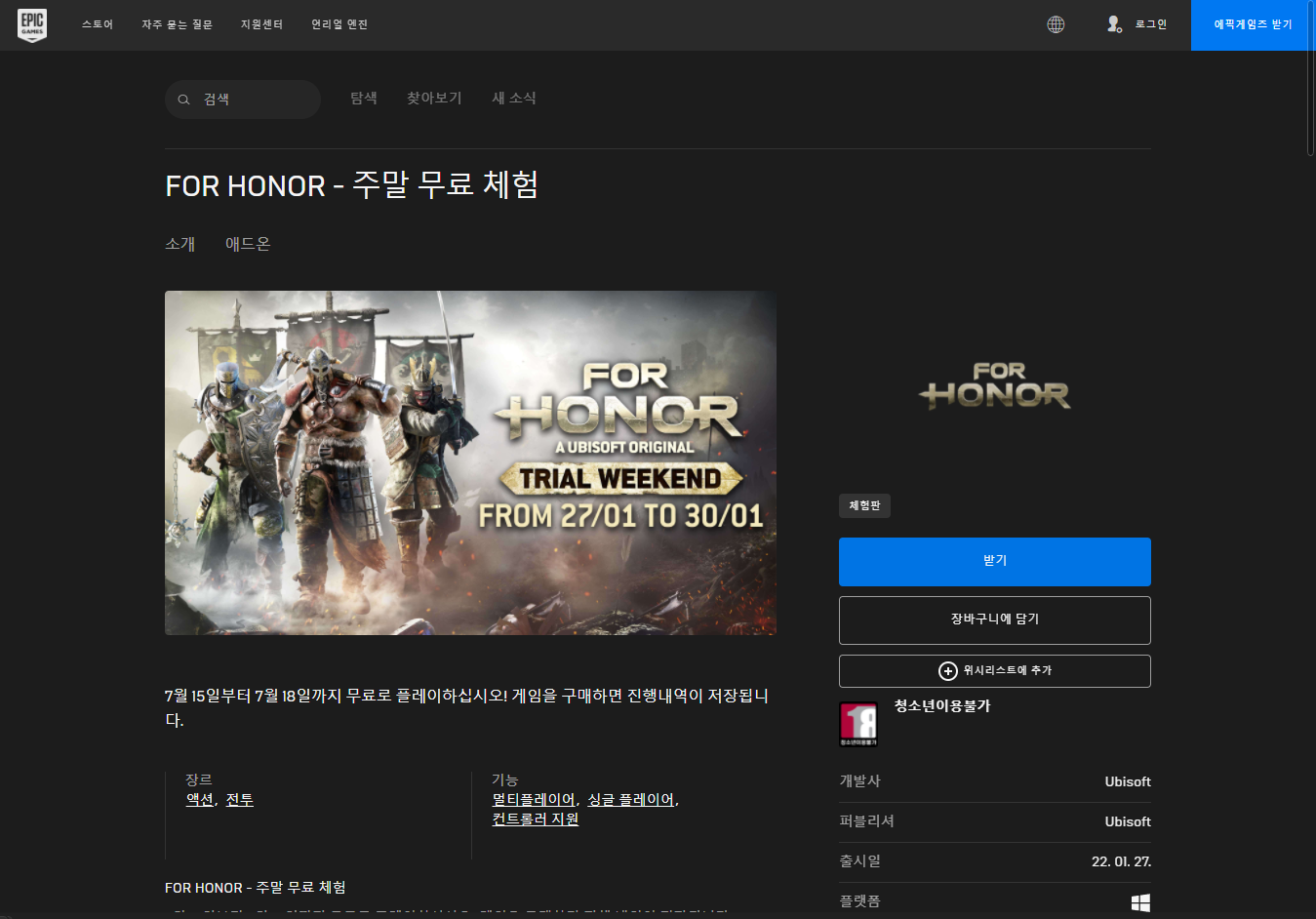Open the globe language selector

click(1056, 24)
